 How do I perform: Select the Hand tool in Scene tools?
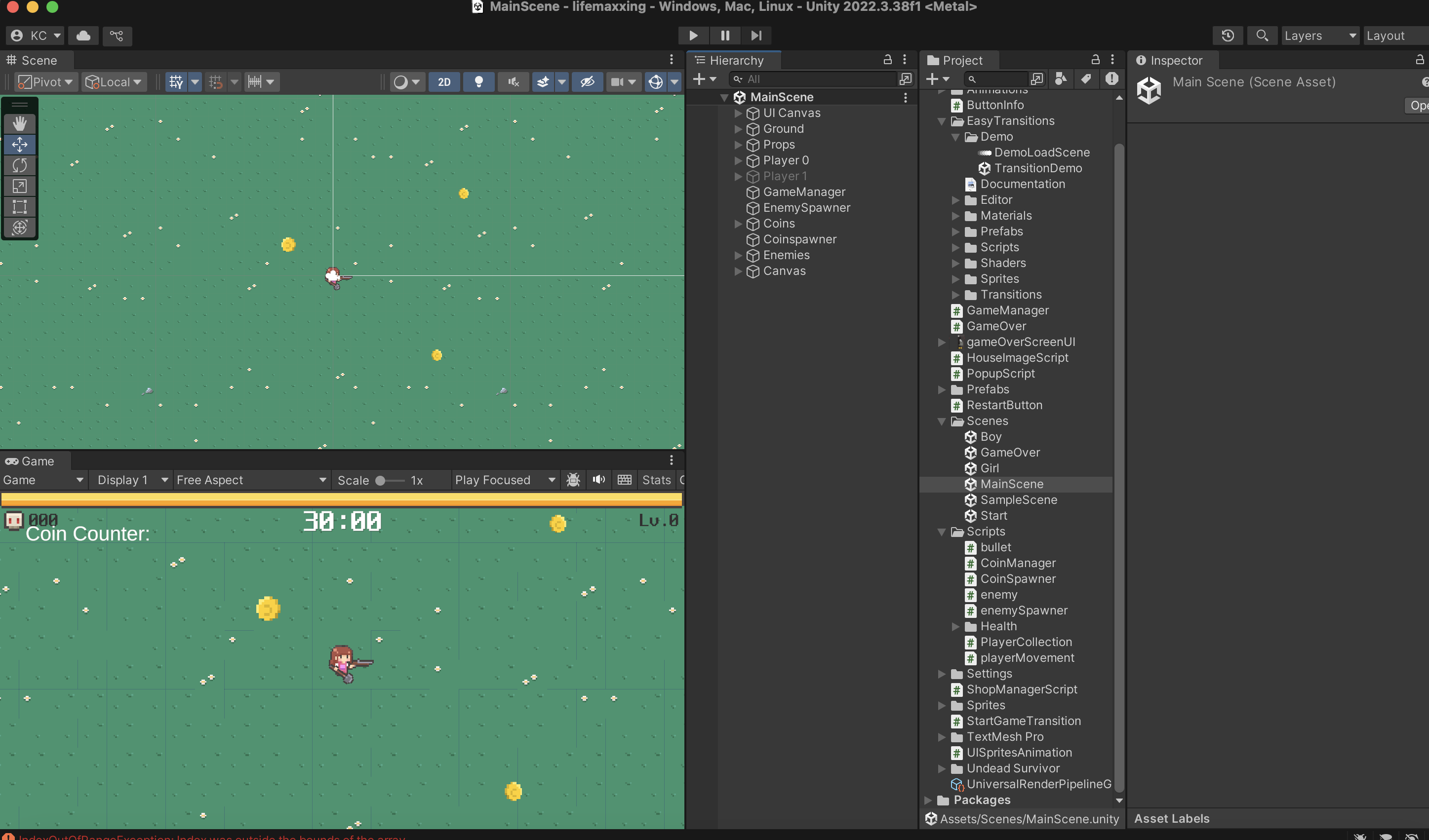[20, 123]
